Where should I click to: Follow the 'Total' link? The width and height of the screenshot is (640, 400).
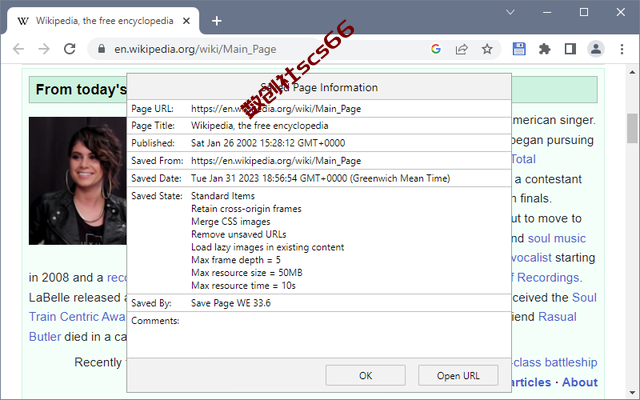pyautogui.click(x=524, y=159)
